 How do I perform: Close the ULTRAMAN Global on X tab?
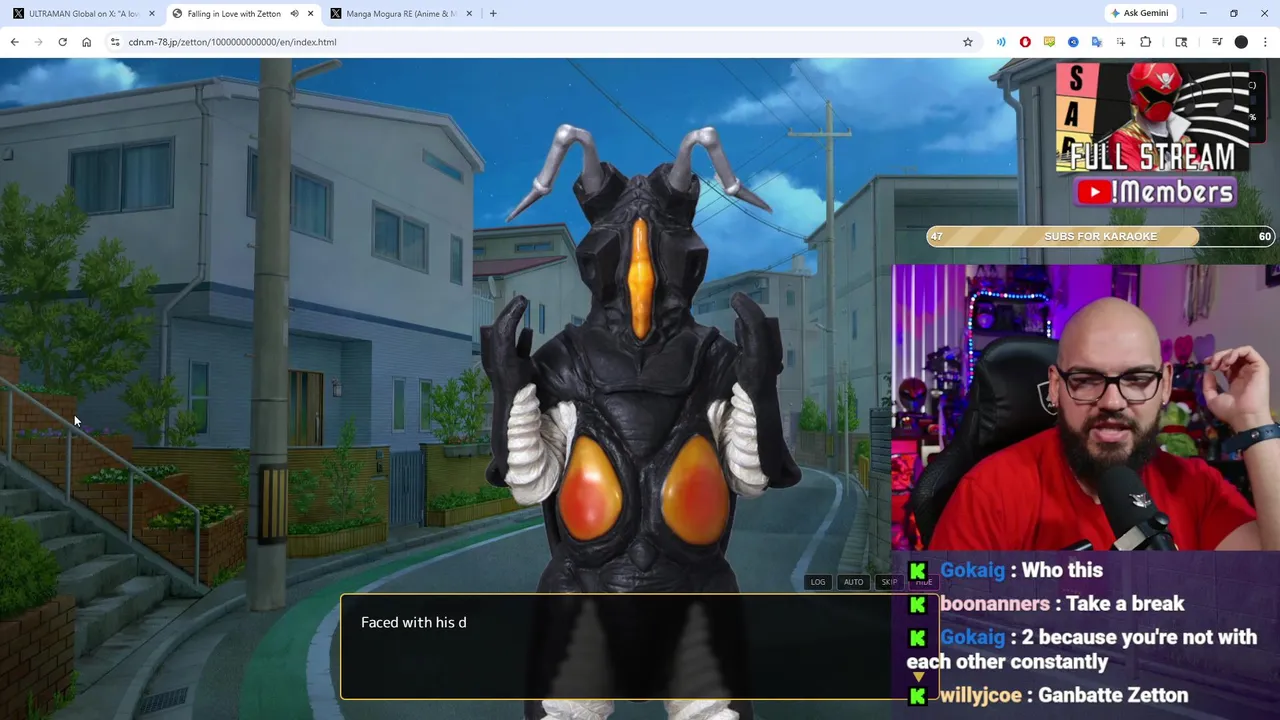click(152, 14)
